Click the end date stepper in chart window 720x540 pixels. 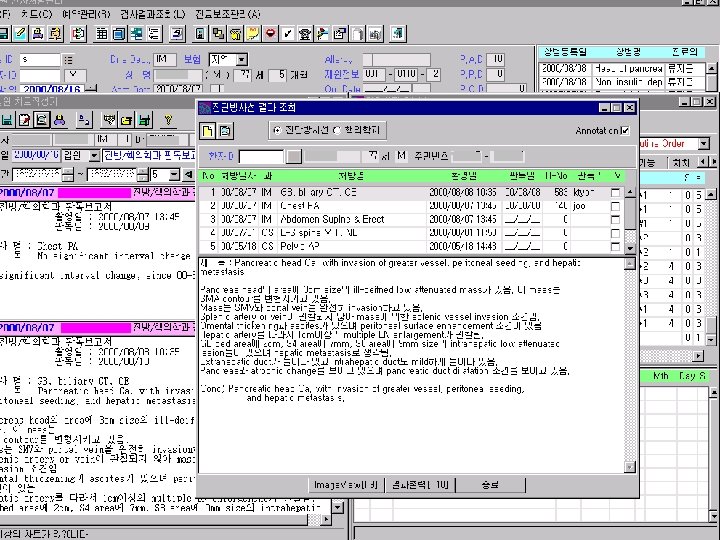(142, 175)
